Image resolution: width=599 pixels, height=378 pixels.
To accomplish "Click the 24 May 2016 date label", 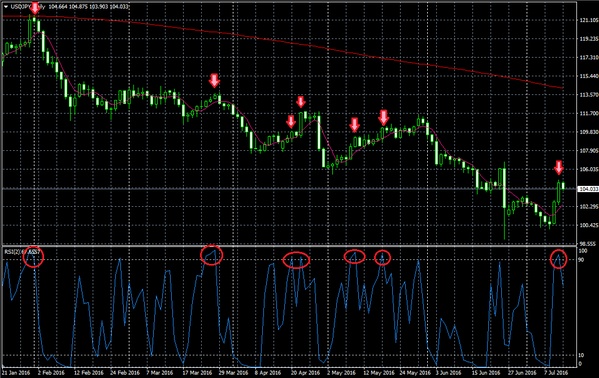I will (x=415, y=372).
